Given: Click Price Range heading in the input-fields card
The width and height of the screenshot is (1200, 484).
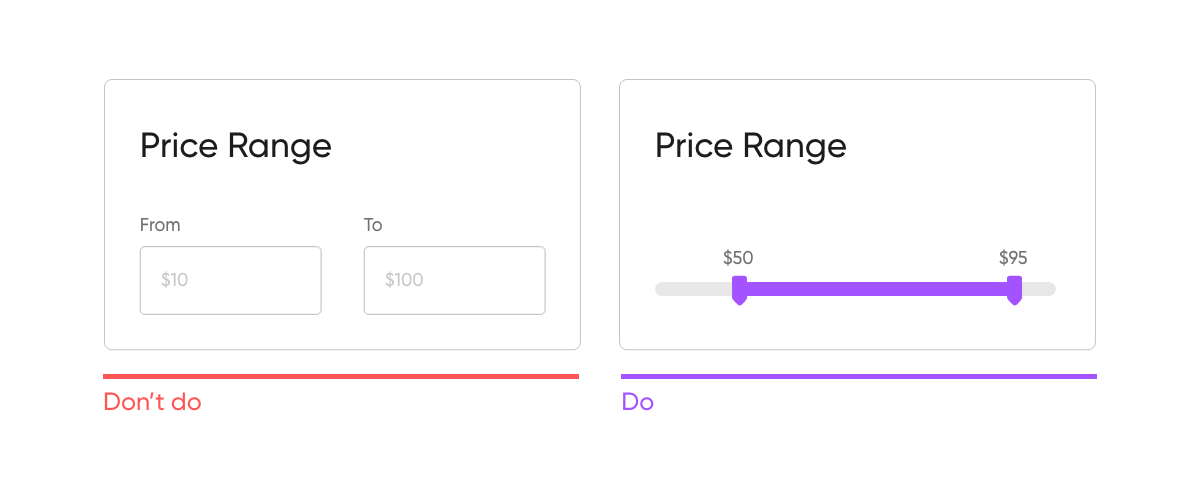Looking at the screenshot, I should [x=235, y=146].
